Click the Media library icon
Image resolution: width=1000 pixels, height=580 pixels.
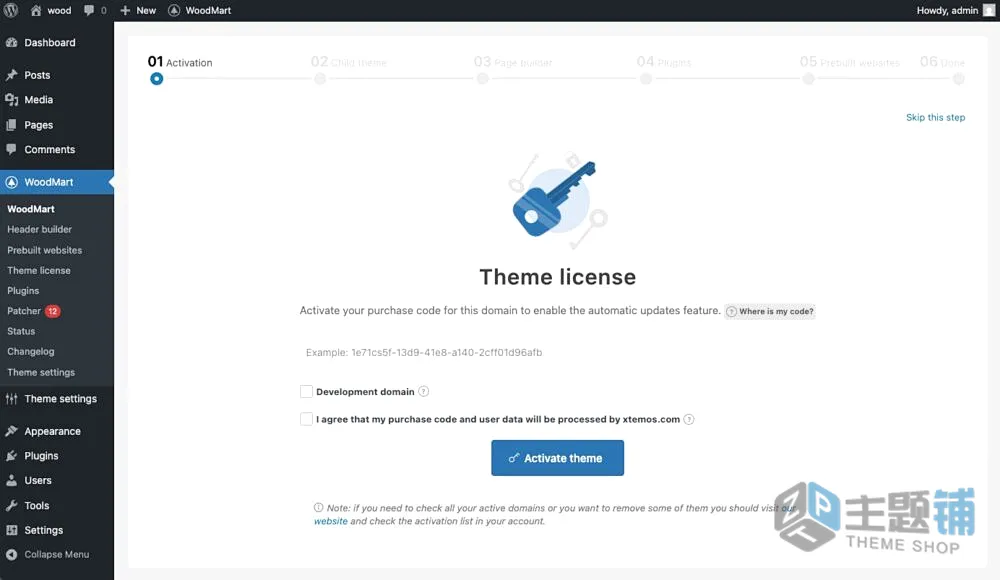coord(11,100)
